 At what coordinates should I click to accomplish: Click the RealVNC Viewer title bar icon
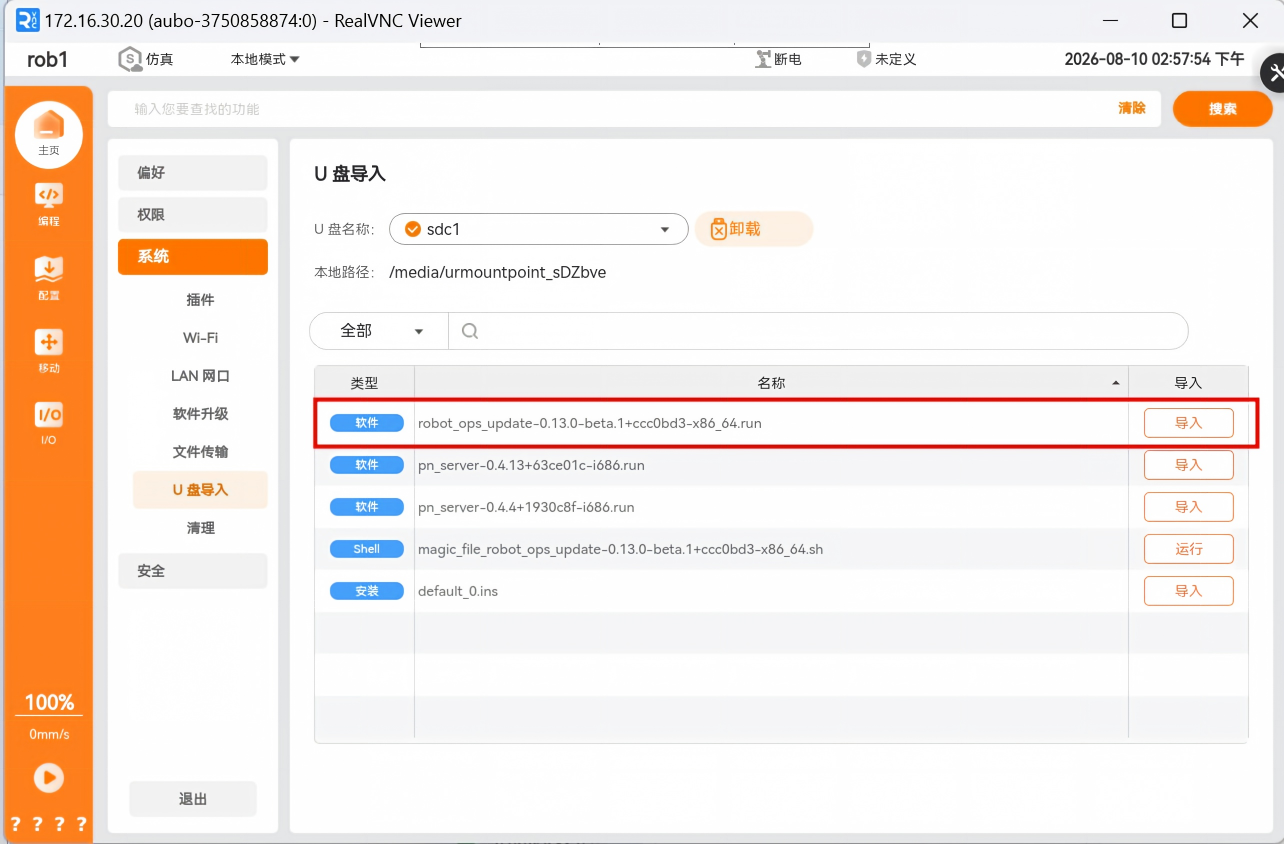point(28,20)
